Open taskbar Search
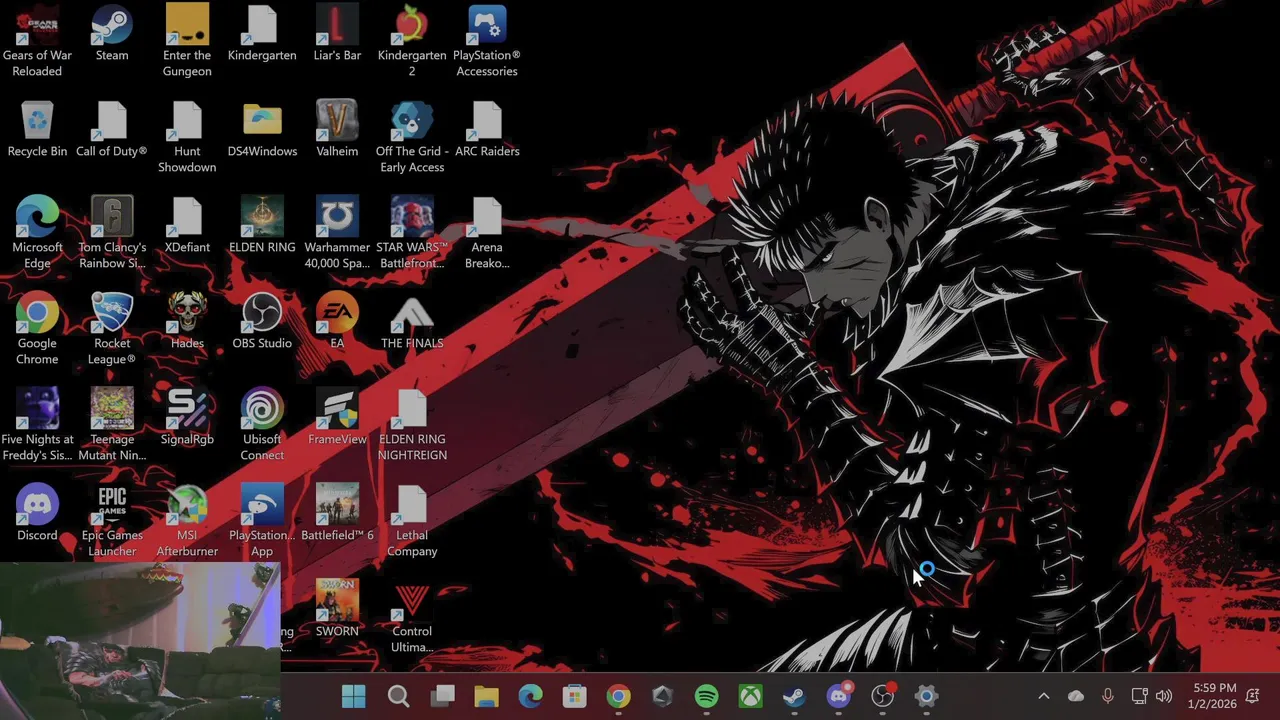1280x720 pixels. tap(398, 696)
